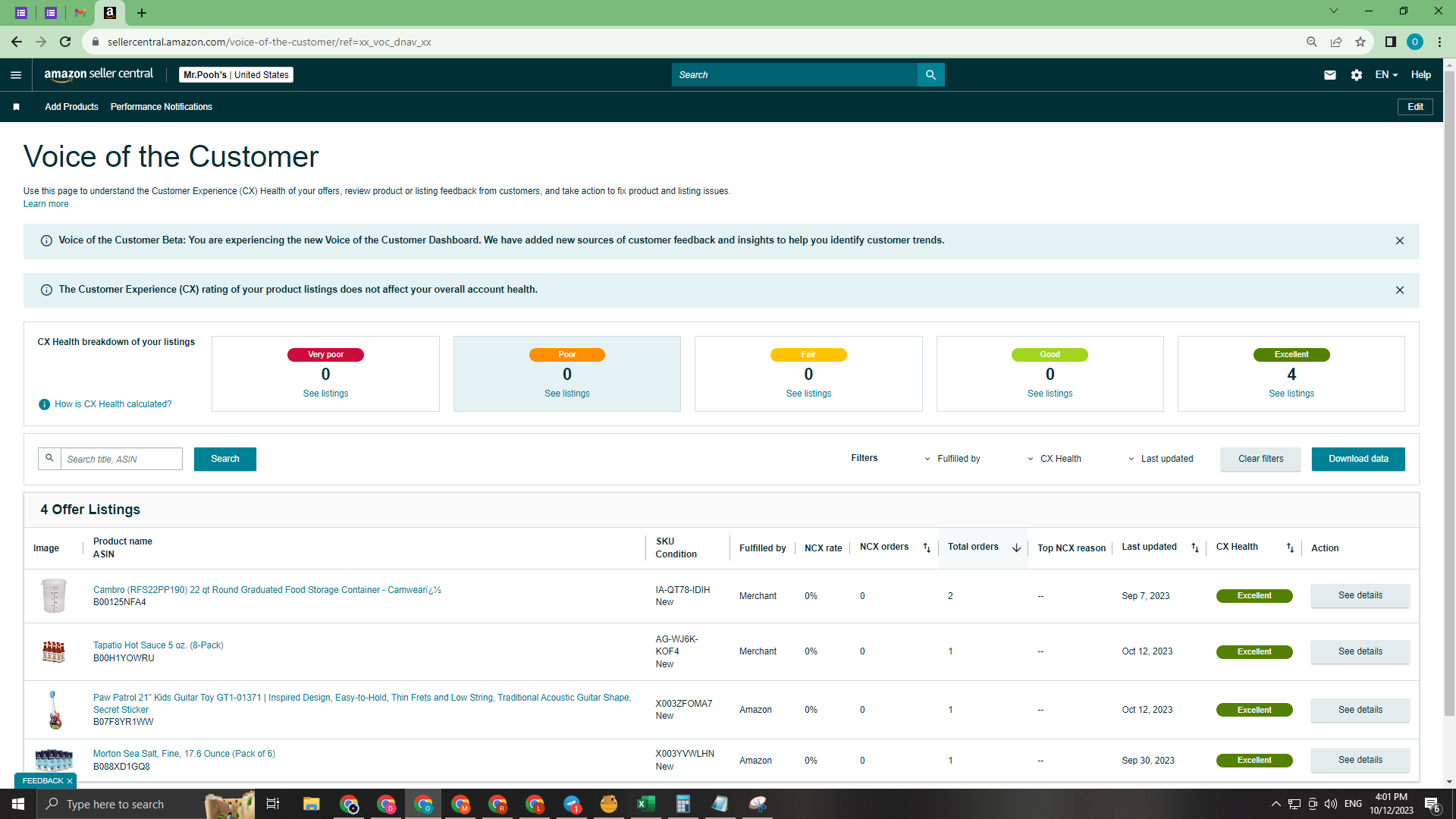The image size is (1456, 819).
Task: Click Clear filters button
Action: coord(1260,459)
